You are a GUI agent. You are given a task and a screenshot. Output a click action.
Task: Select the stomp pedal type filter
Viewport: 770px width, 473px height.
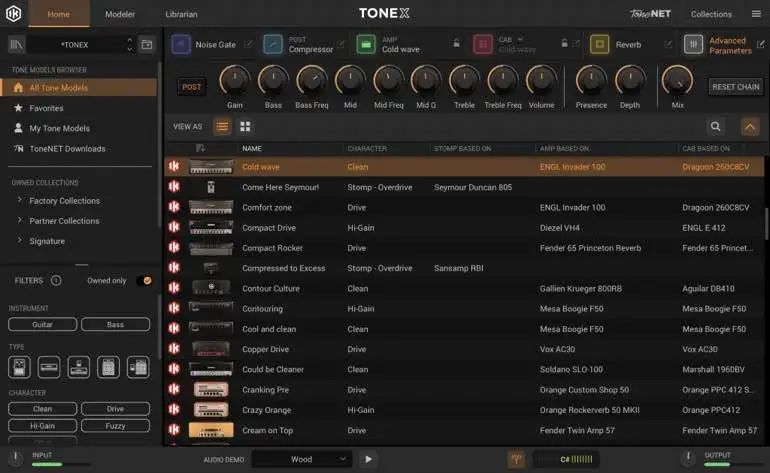19,367
